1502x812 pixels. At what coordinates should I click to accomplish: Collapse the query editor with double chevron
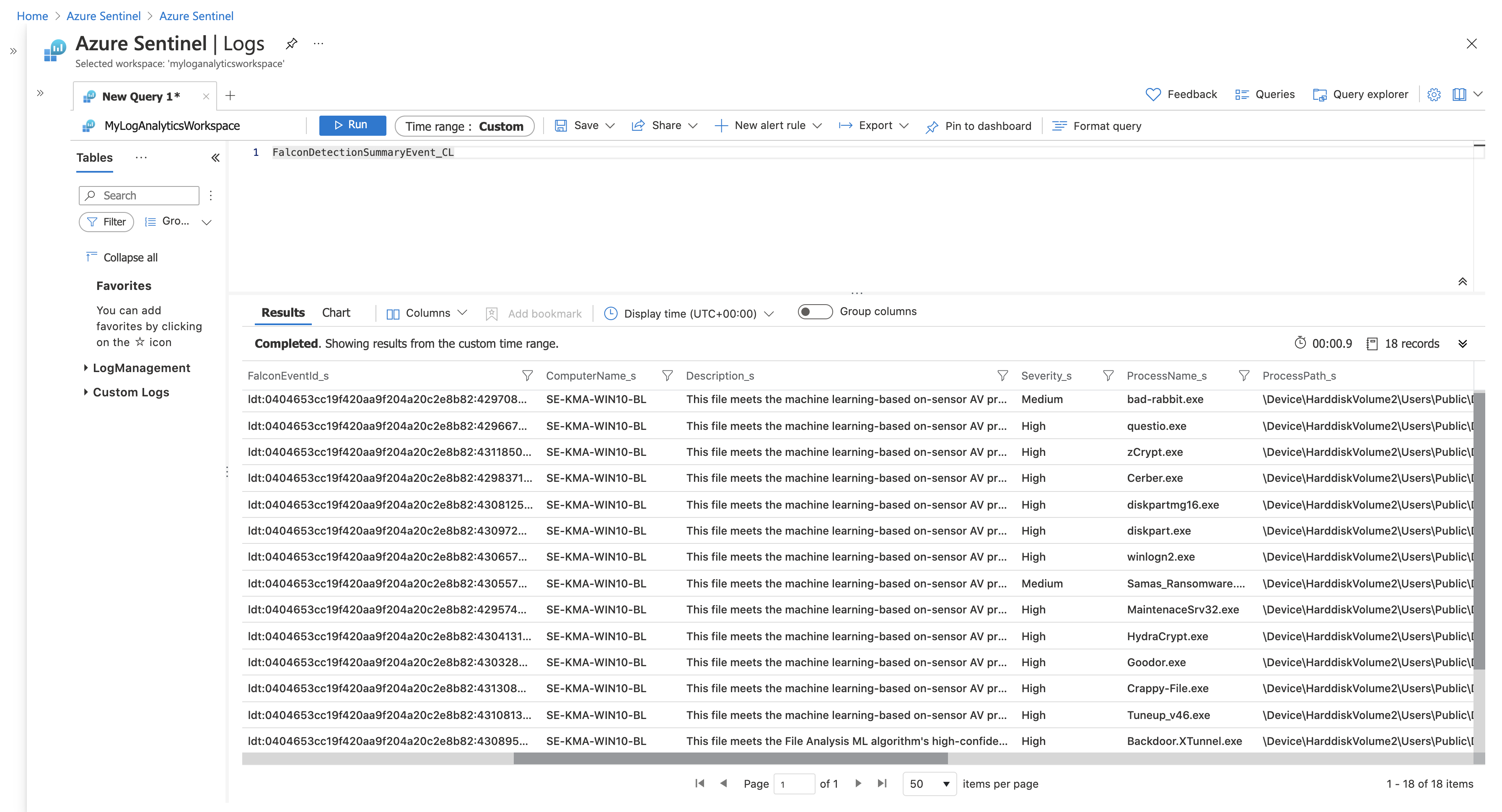click(1462, 282)
